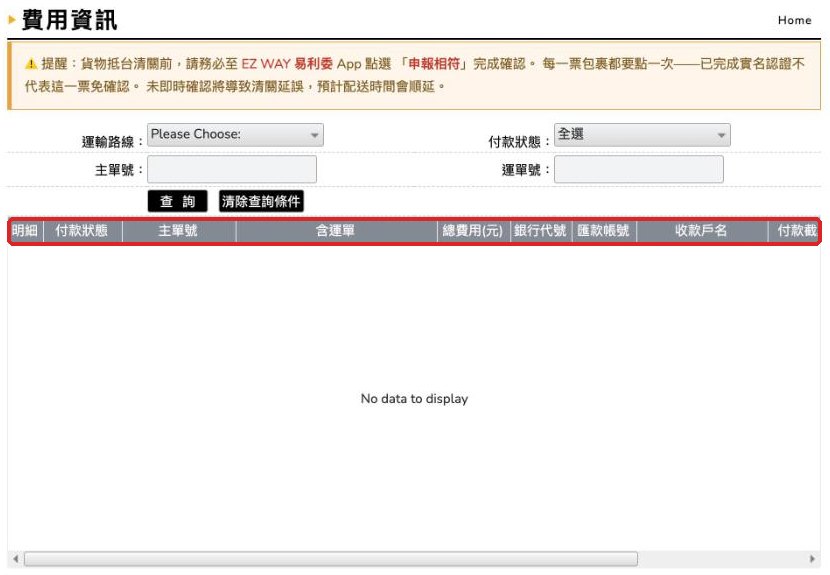Open the 付款狀態 全選 dropdown
Screen dimensions: 830x575
tap(642, 134)
